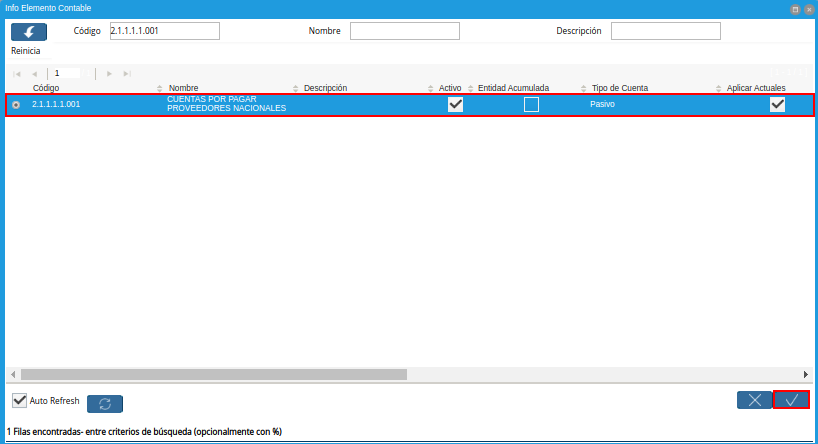818x444 pixels.
Task: Sort by the Activo column header
Action: [450, 88]
